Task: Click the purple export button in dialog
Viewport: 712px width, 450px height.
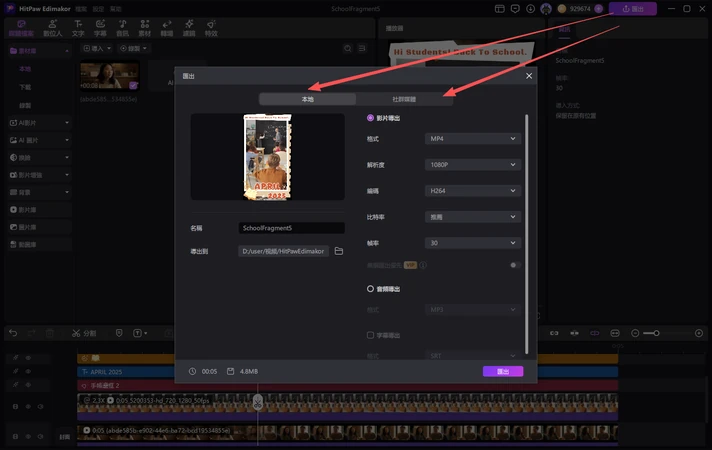Action: pos(503,371)
